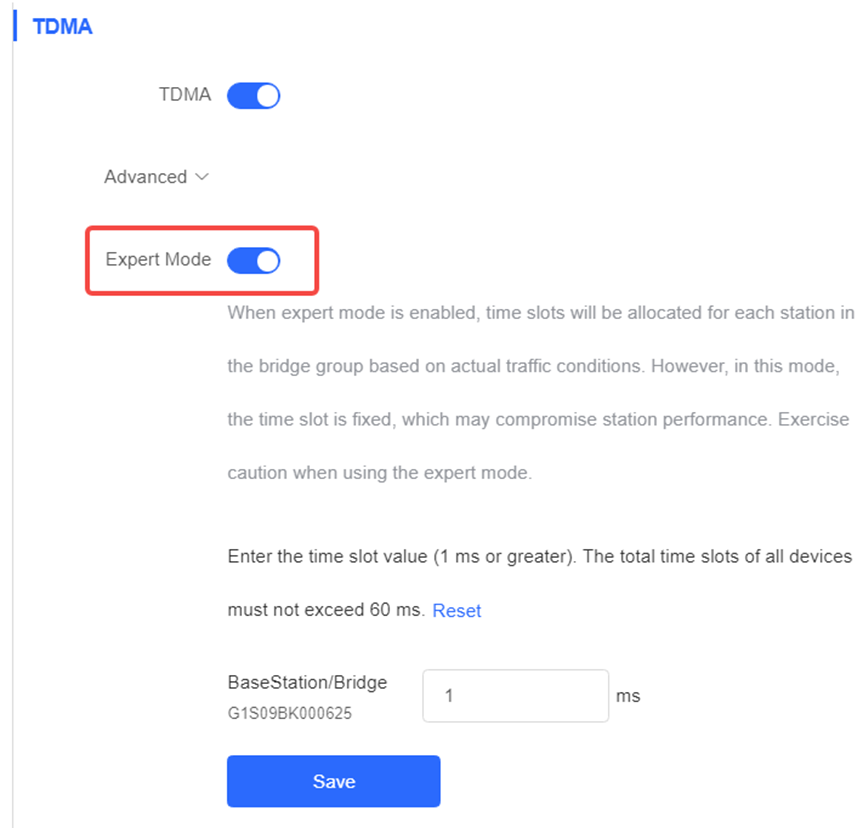Click the BaseStation/Bridge device label
This screenshot has height=828, width=863.
click(x=307, y=683)
